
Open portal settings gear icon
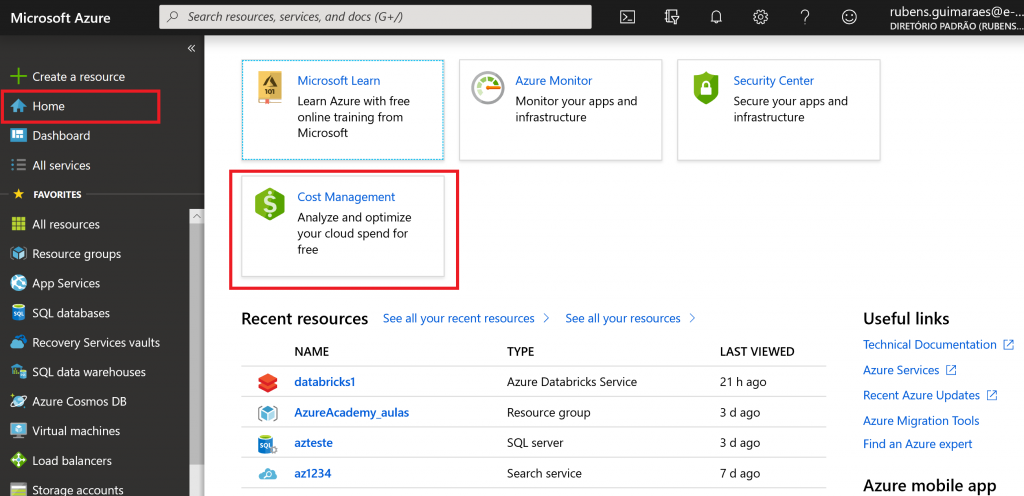(x=760, y=17)
